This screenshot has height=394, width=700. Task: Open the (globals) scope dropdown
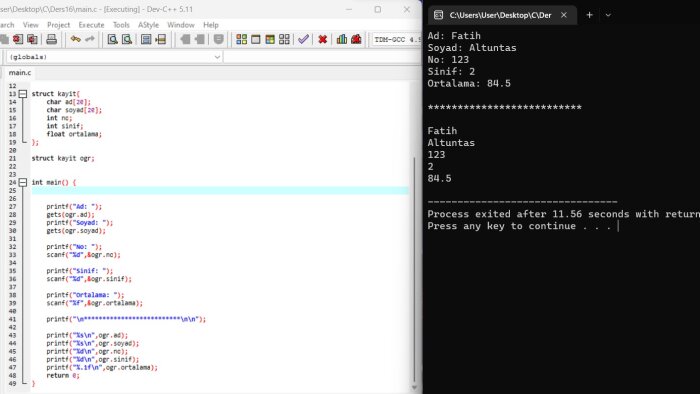click(115, 57)
